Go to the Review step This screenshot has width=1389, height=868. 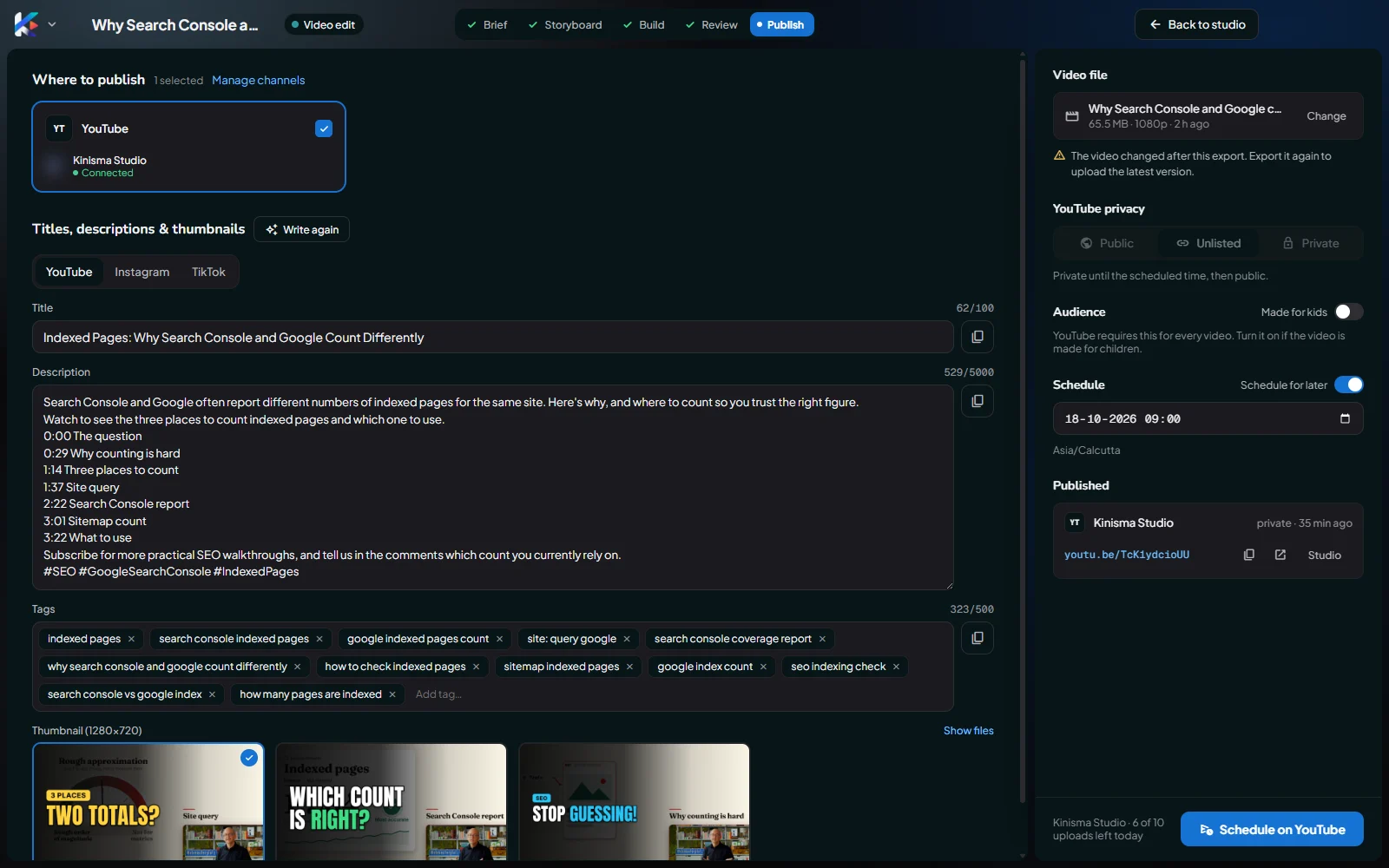[711, 24]
